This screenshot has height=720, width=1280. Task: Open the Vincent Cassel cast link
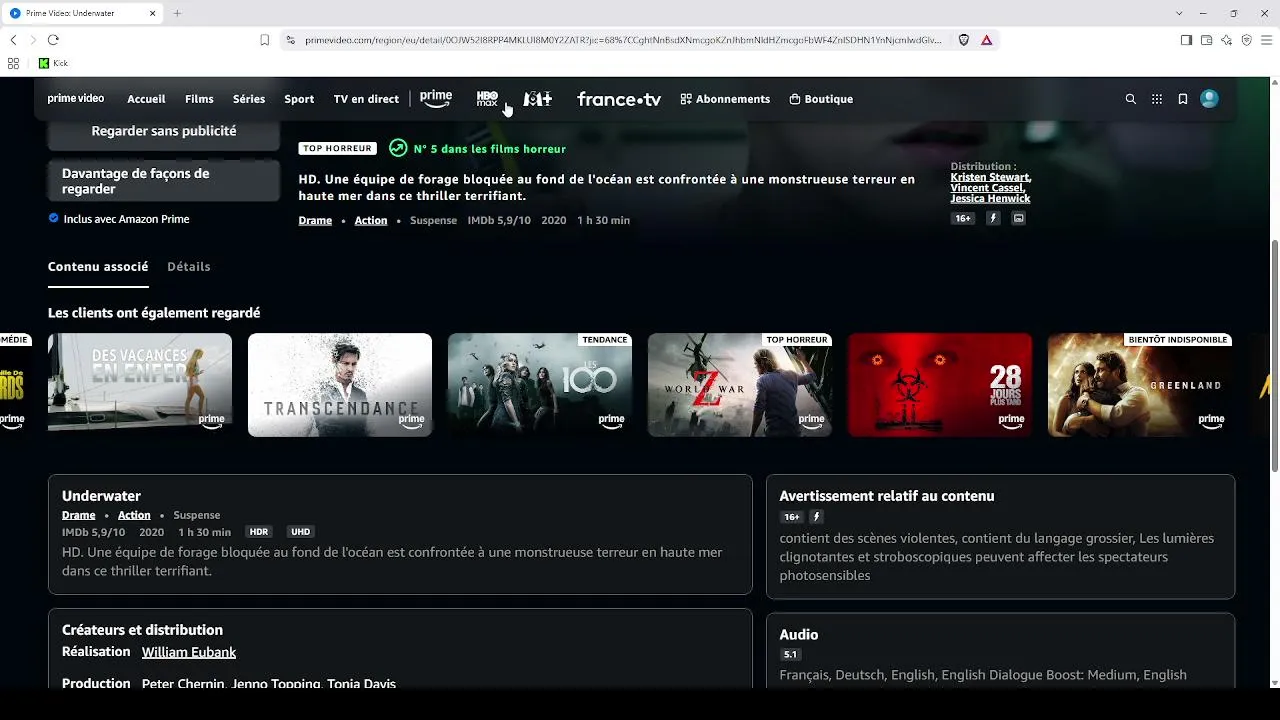(x=986, y=188)
